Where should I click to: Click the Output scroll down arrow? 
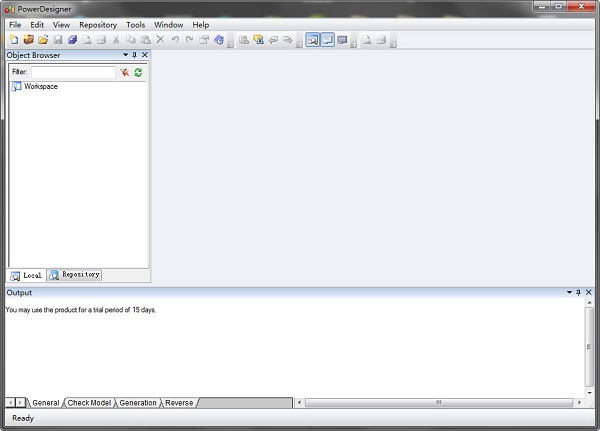click(589, 393)
